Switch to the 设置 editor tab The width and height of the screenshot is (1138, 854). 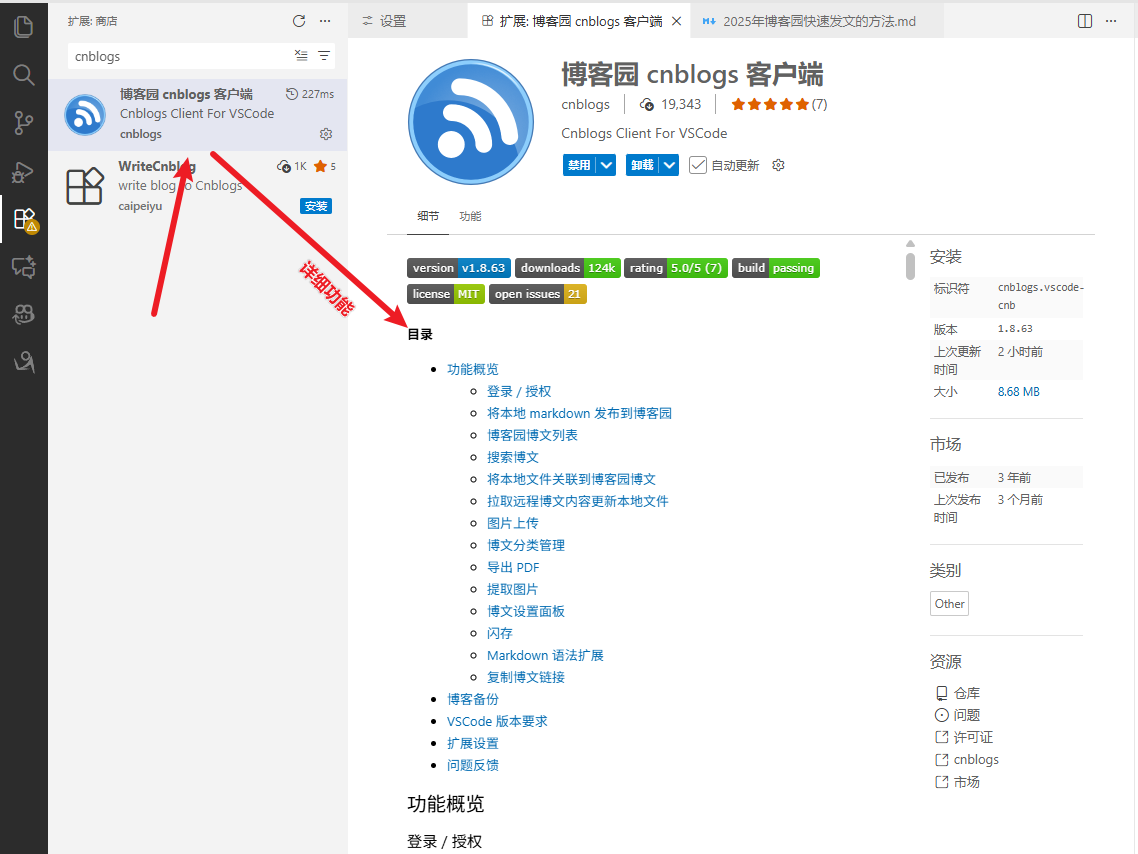385,21
